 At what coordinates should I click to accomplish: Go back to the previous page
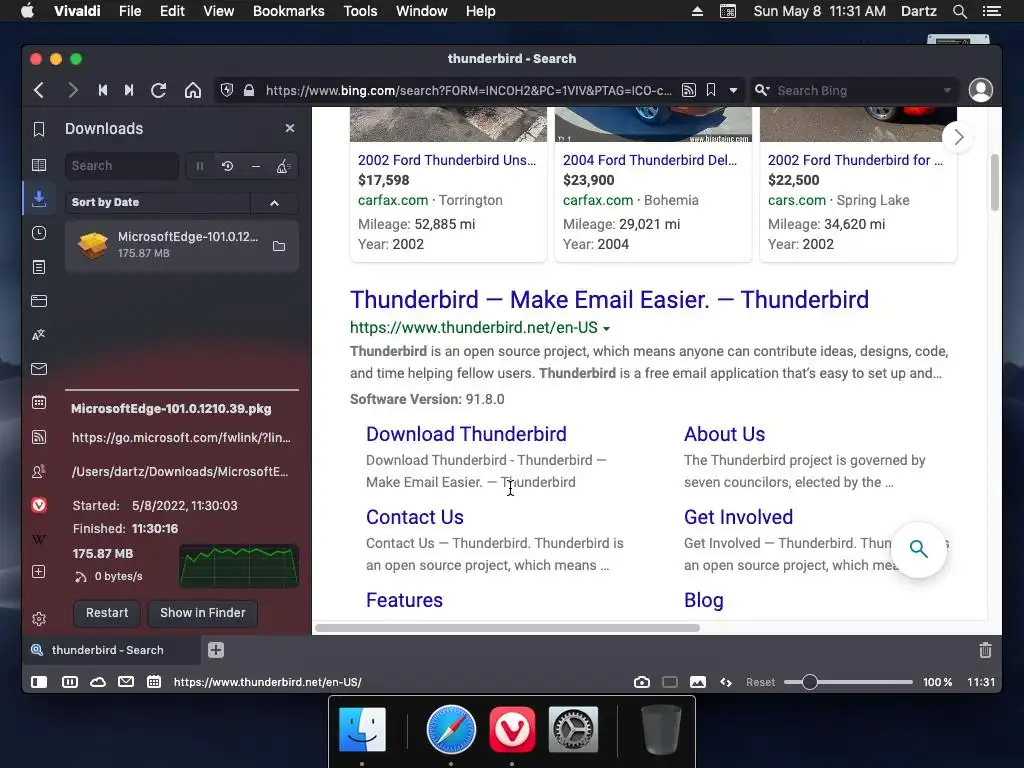tap(39, 90)
